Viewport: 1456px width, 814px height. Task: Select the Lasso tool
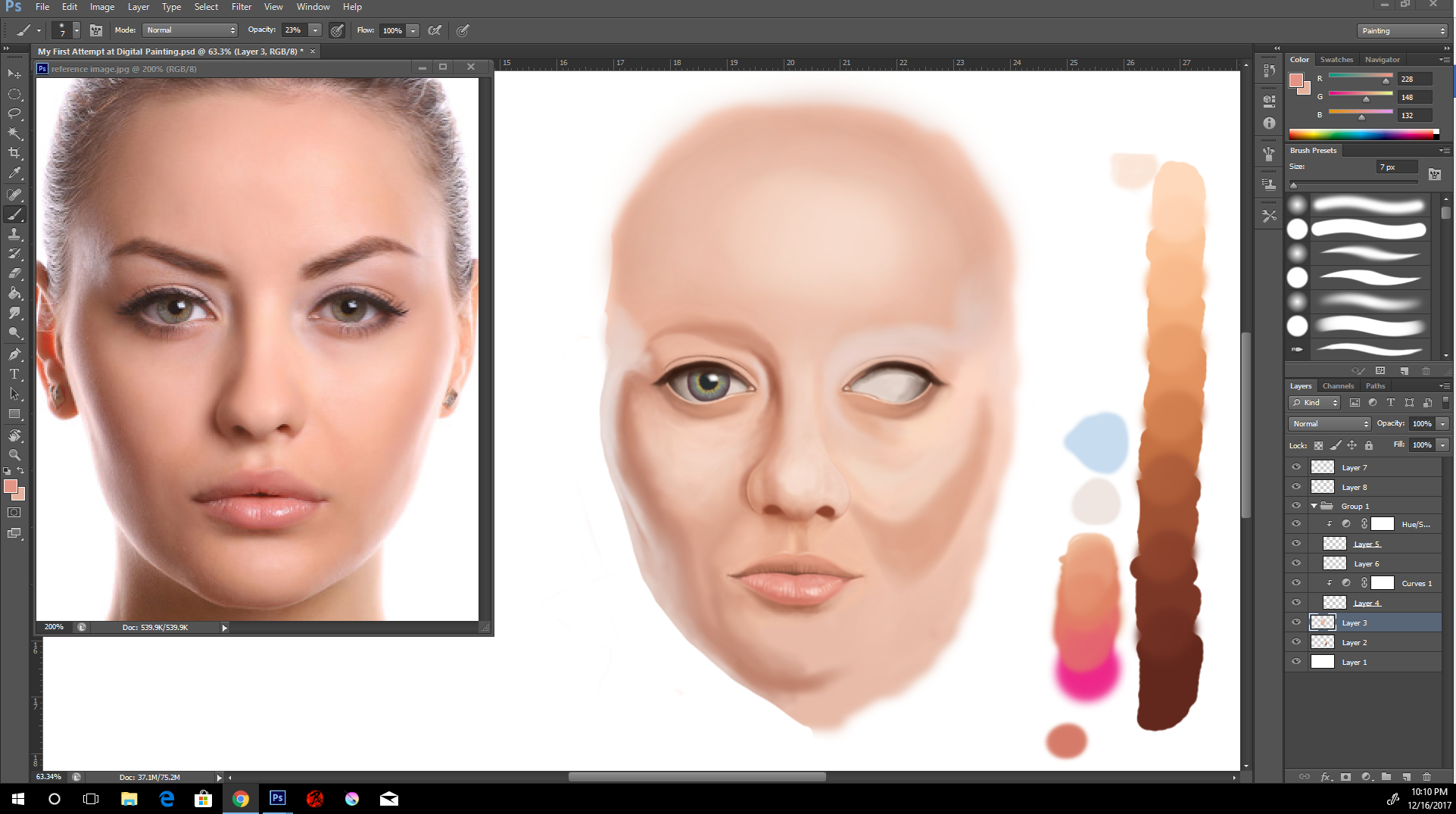pos(14,114)
